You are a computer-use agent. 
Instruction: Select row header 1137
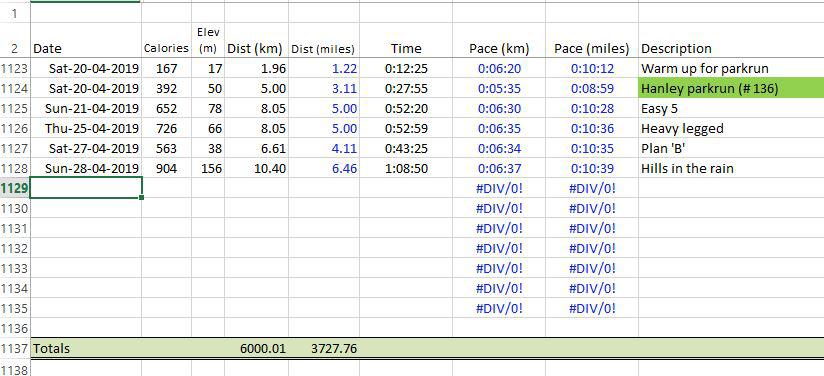15,348
